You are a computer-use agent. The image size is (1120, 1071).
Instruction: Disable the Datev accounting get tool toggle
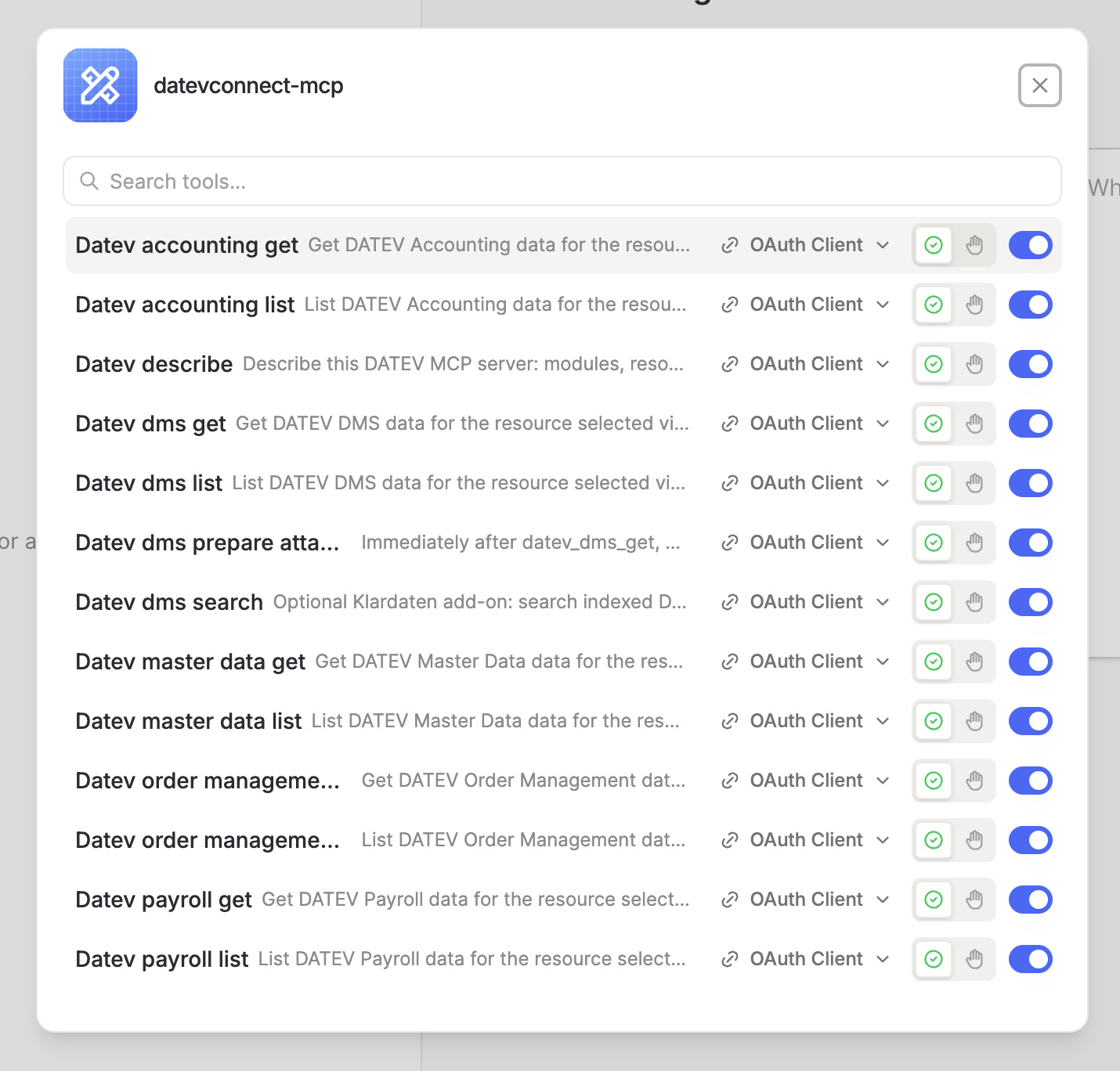tap(1030, 245)
